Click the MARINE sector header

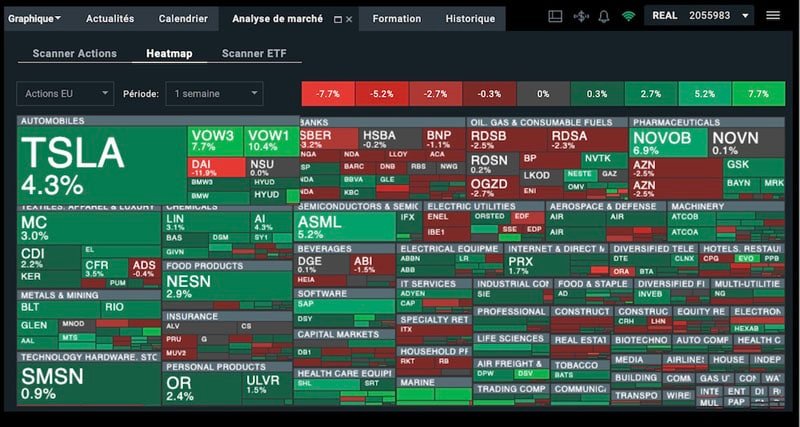tap(435, 382)
